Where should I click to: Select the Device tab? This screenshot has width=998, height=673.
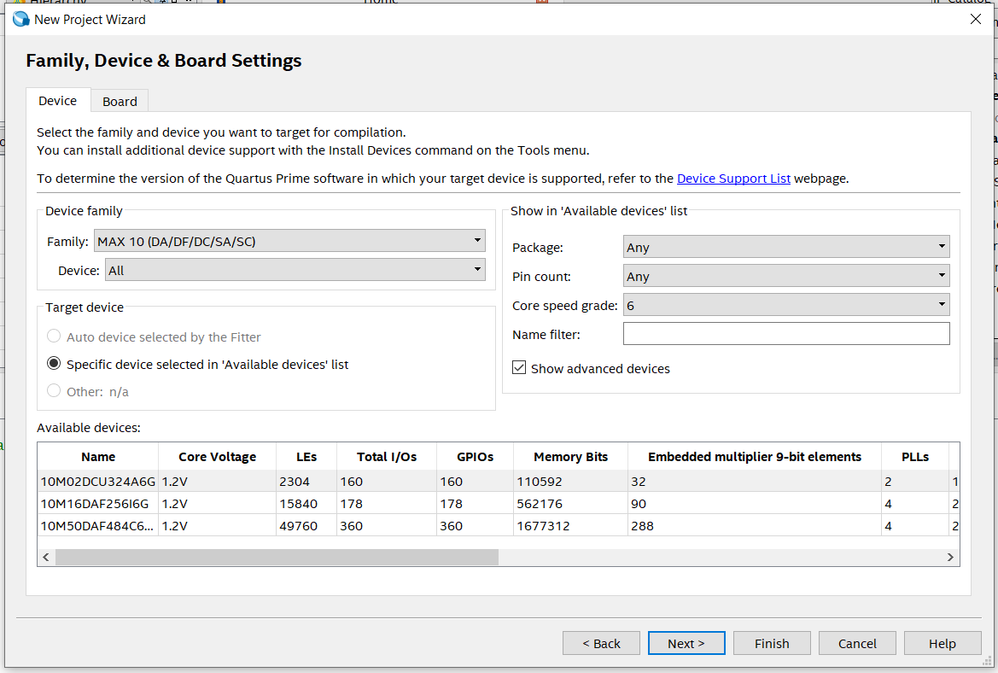(x=57, y=101)
